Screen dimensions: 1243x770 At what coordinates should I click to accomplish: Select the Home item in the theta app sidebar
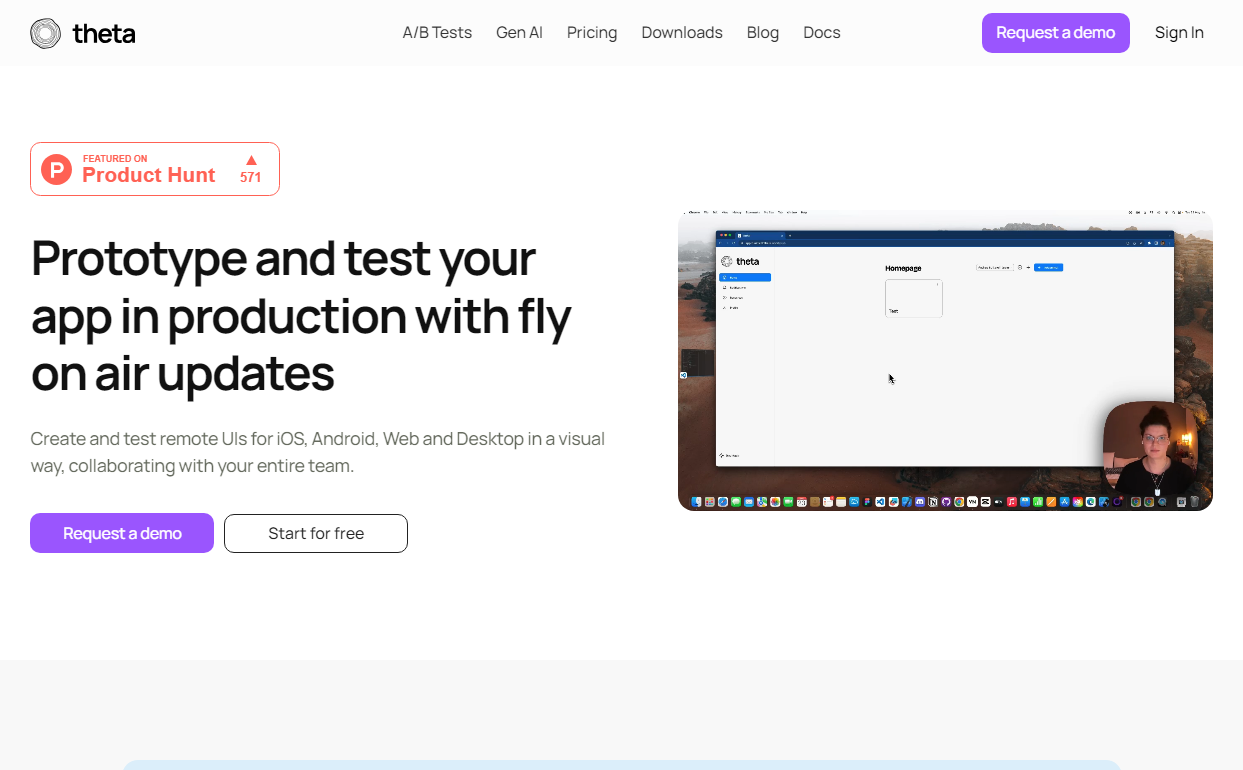743,277
